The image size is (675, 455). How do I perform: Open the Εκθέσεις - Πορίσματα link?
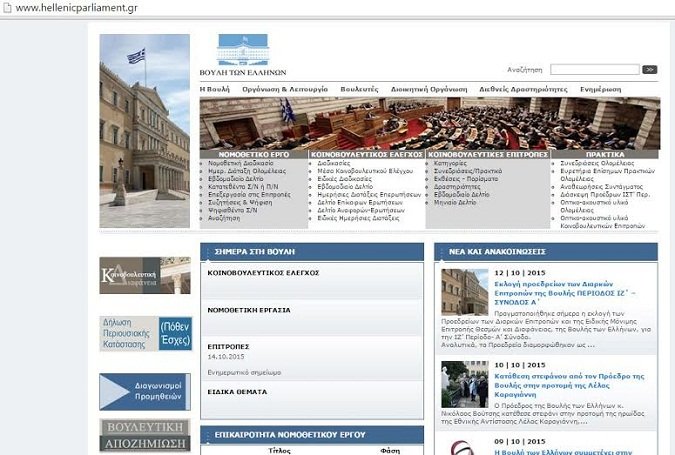466,179
